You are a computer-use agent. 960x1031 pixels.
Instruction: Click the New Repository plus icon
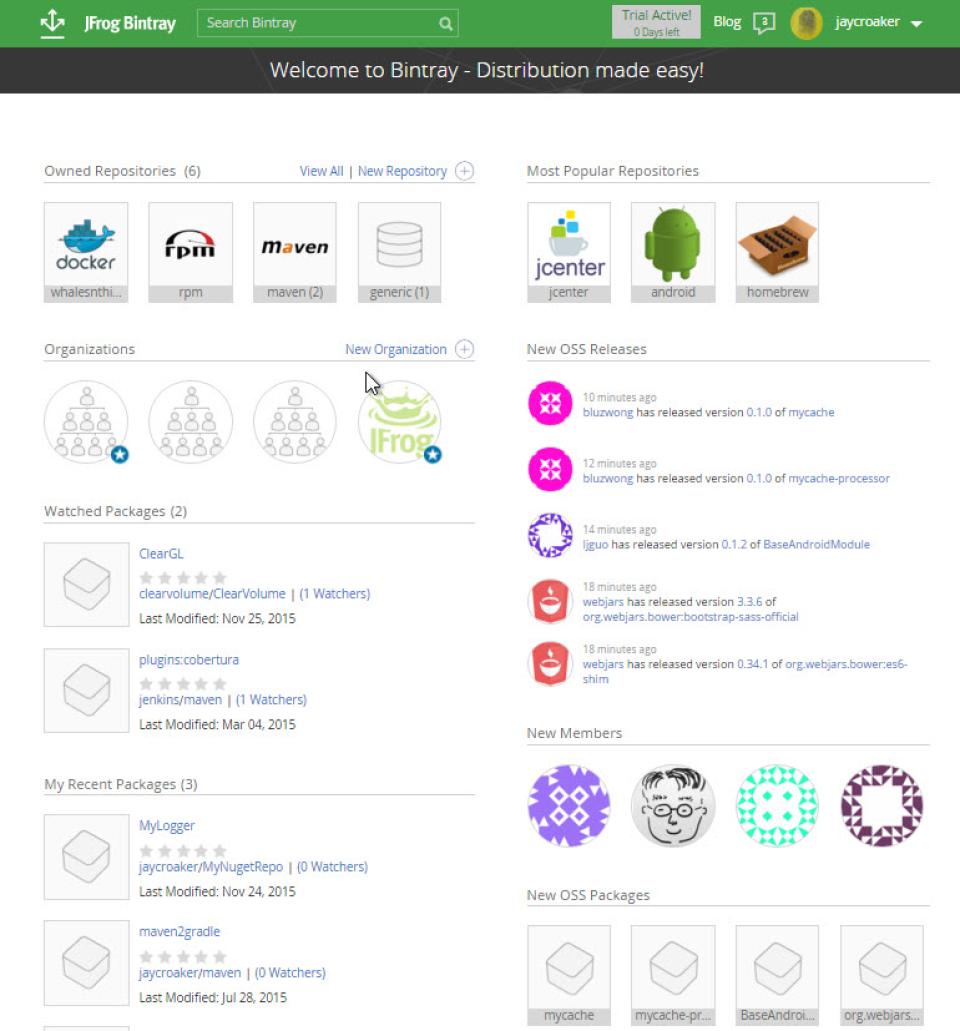464,171
